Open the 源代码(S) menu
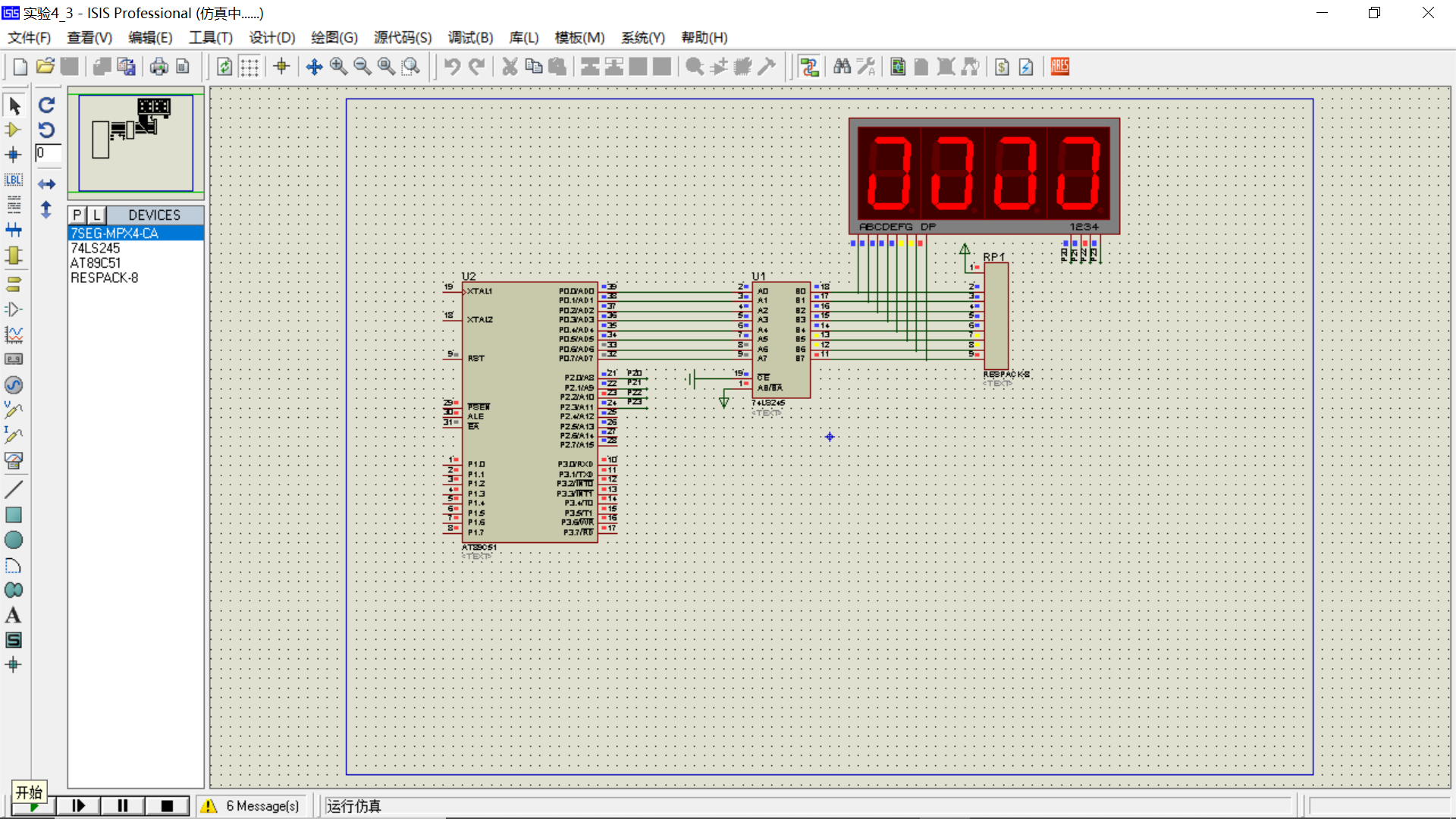Viewport: 1456px width, 819px height. coord(403,37)
